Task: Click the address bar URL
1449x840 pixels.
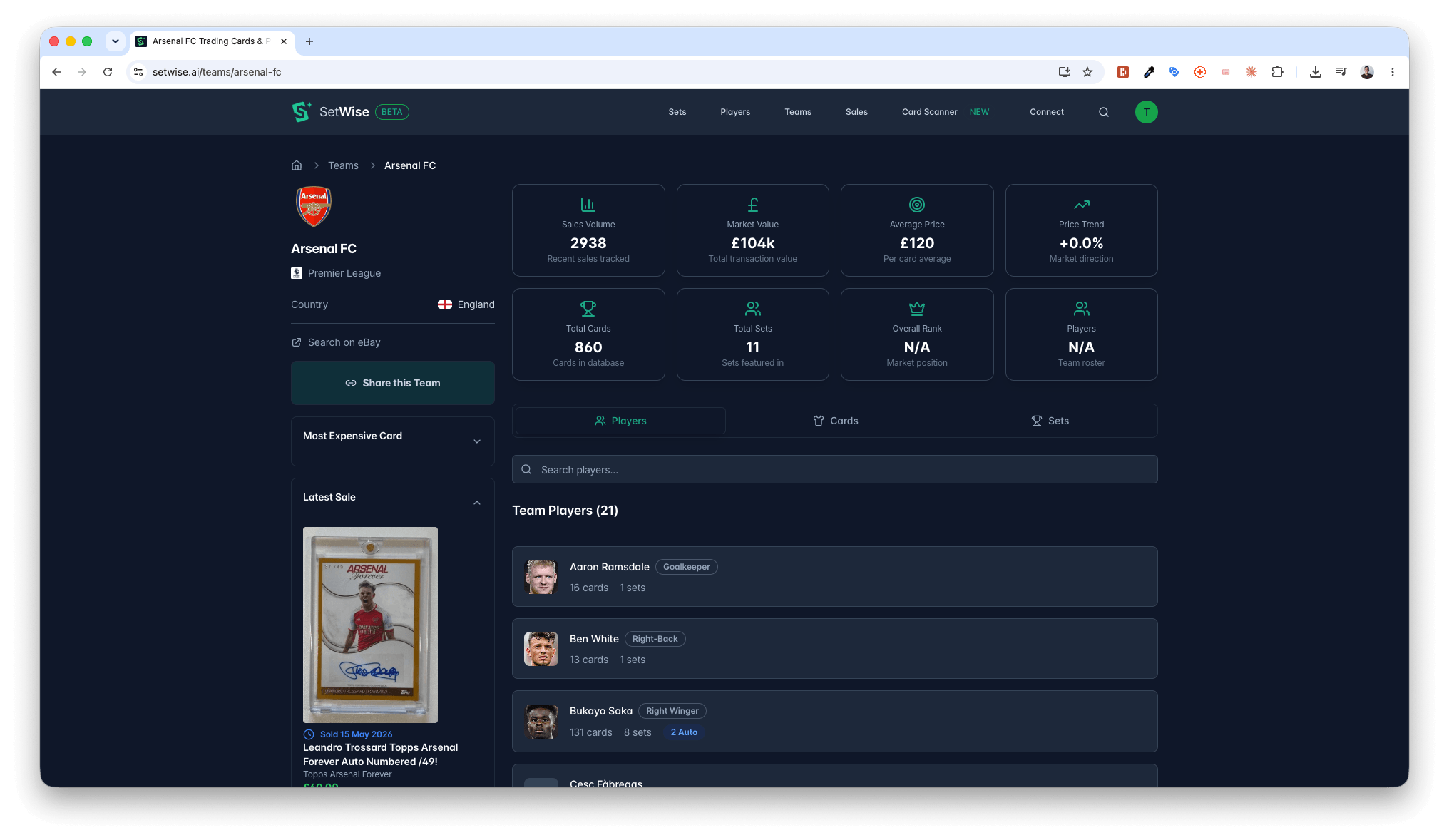Action: click(x=217, y=72)
